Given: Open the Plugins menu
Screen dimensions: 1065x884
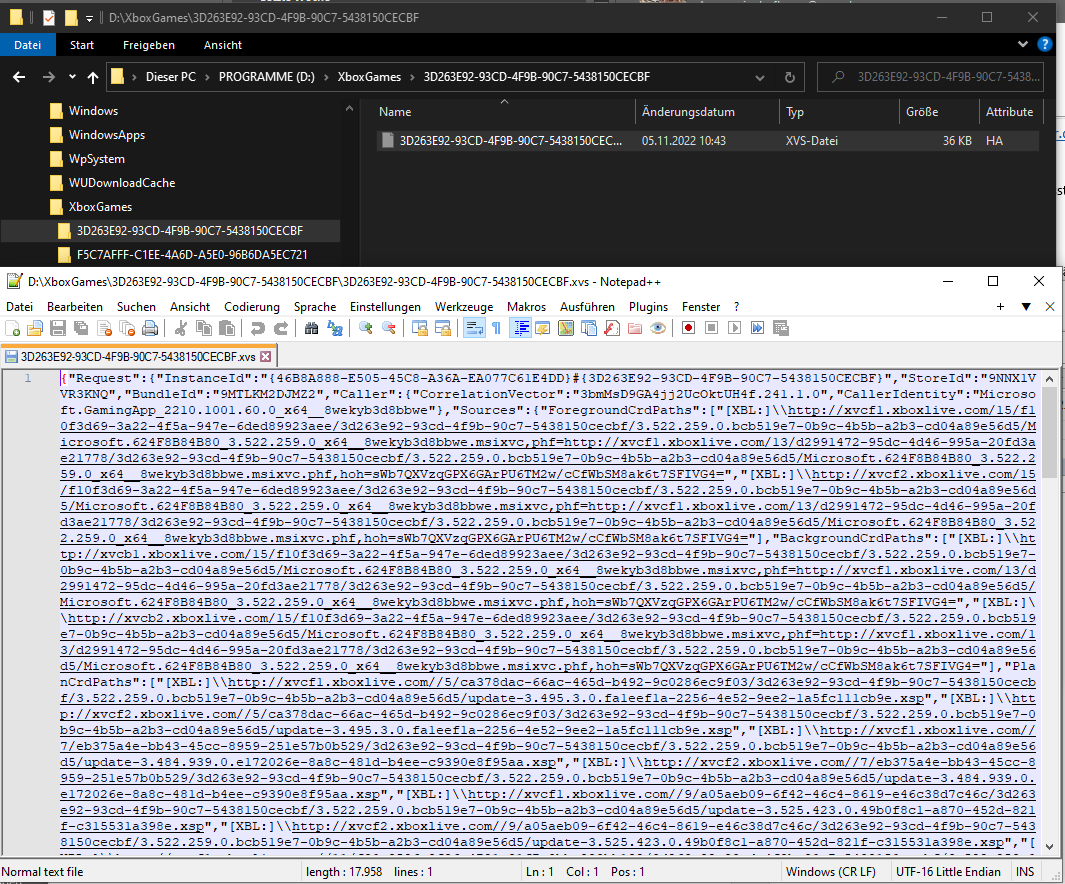Looking at the screenshot, I should point(649,307).
